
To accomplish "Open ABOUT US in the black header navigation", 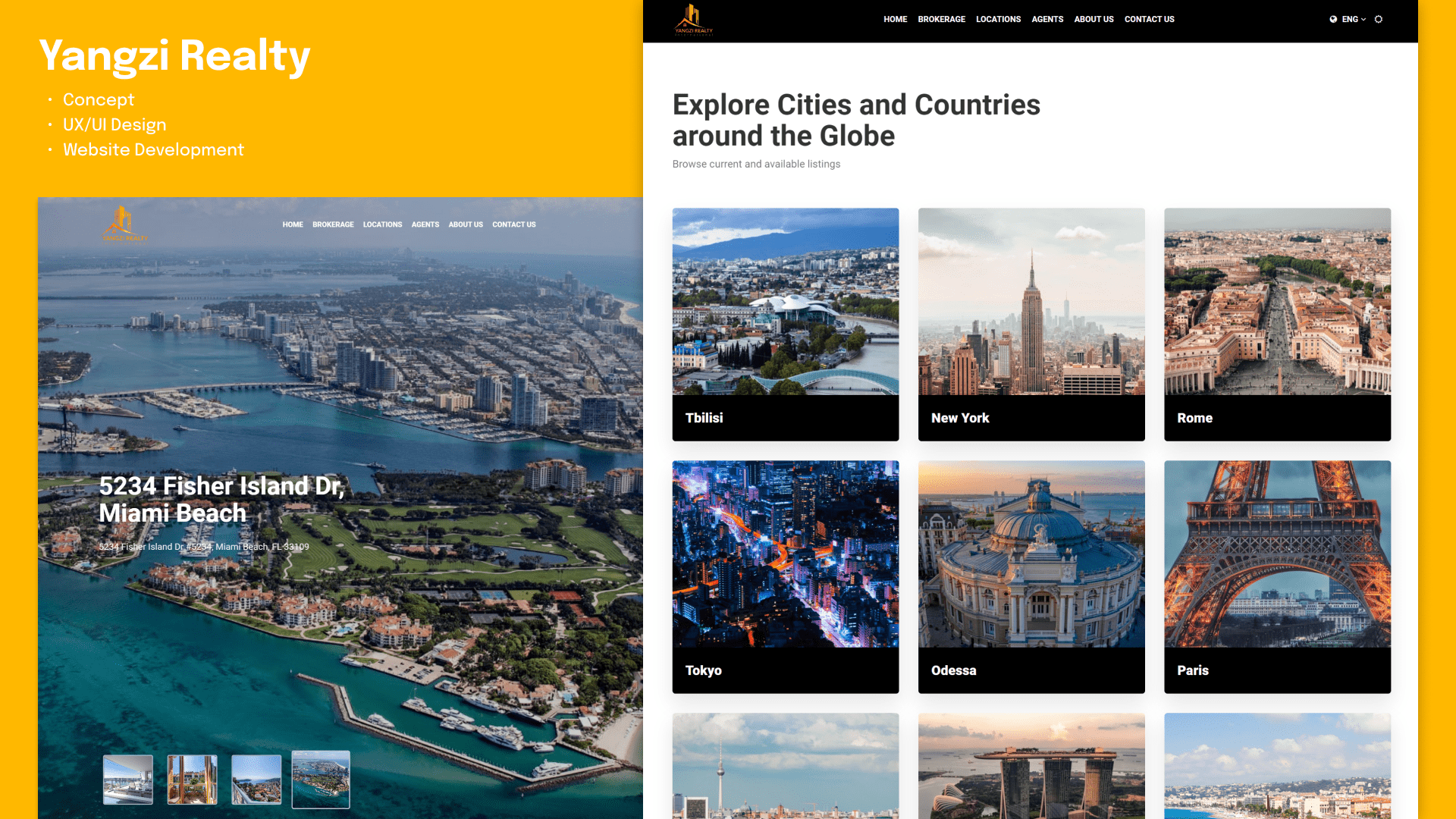I will click(x=1094, y=20).
